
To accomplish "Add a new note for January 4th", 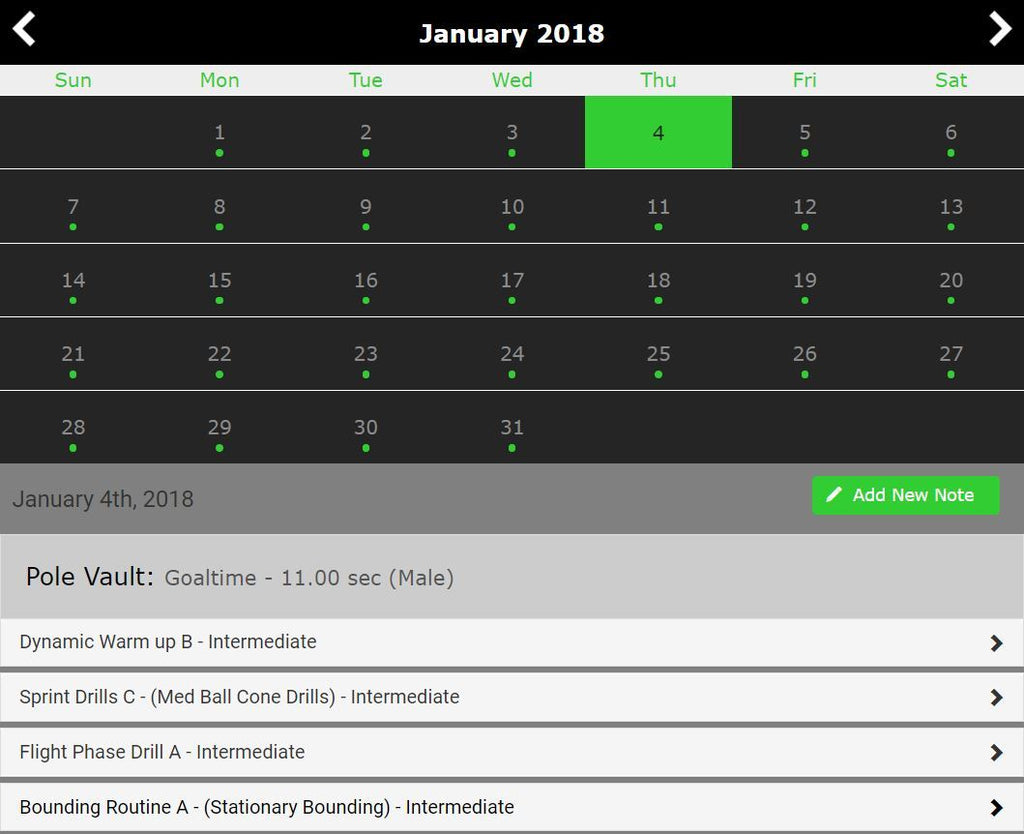I will (x=906, y=495).
